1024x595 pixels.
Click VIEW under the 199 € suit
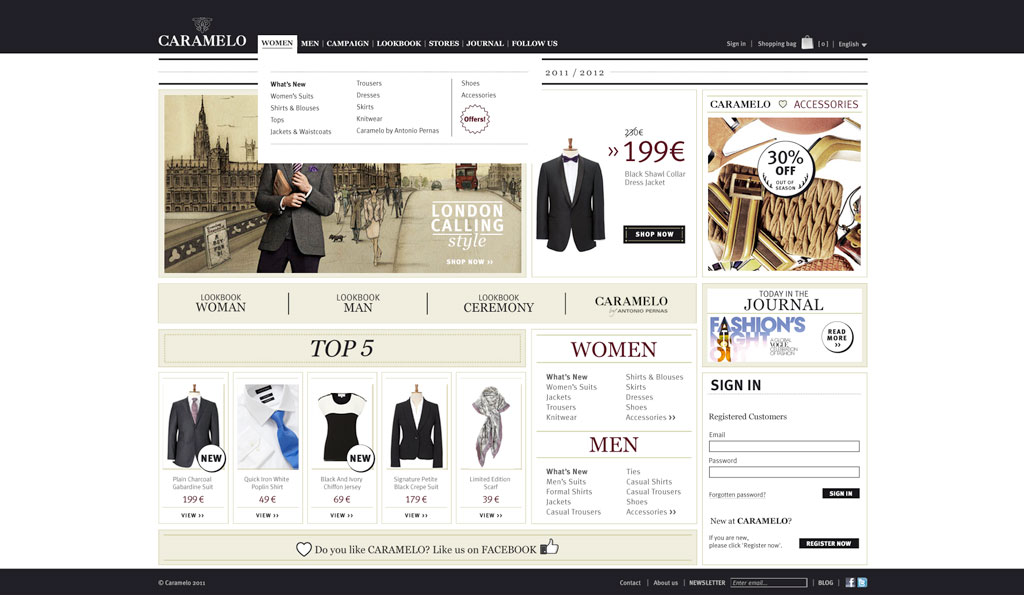point(193,515)
